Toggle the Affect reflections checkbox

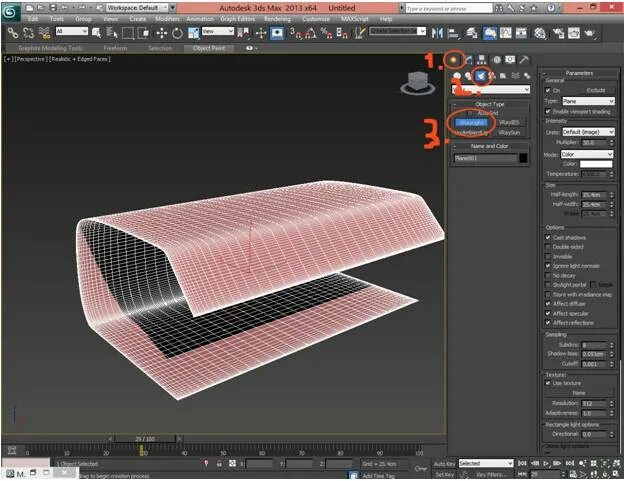[548, 323]
